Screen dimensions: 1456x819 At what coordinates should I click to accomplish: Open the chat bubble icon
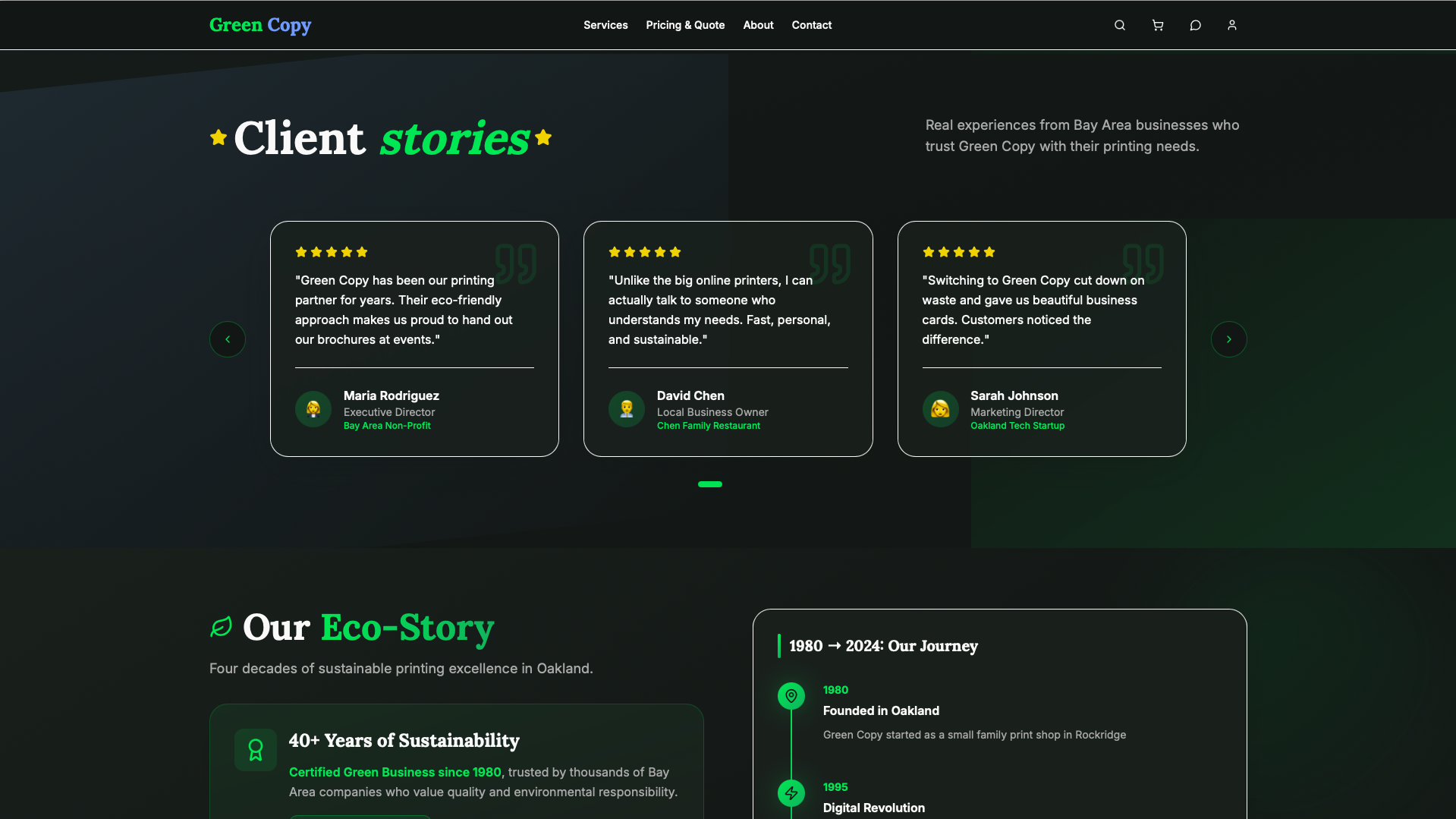pyautogui.click(x=1195, y=25)
